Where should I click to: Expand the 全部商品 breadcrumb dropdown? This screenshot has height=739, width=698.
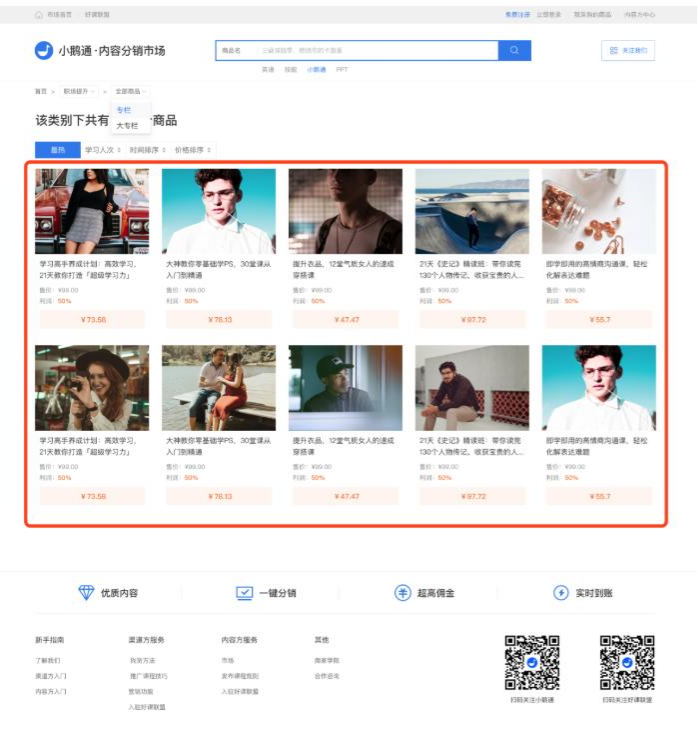pos(131,91)
